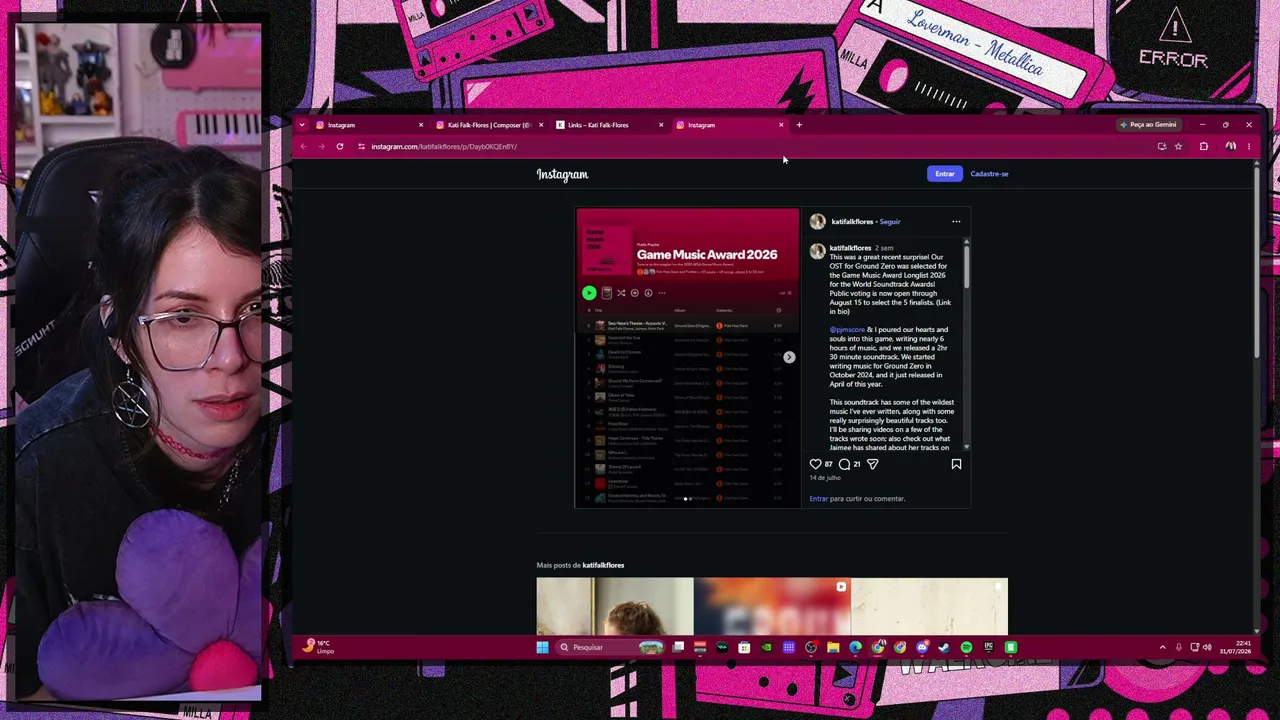Open the taskbar volume control
This screenshot has height=720, width=1280.
[1207, 648]
